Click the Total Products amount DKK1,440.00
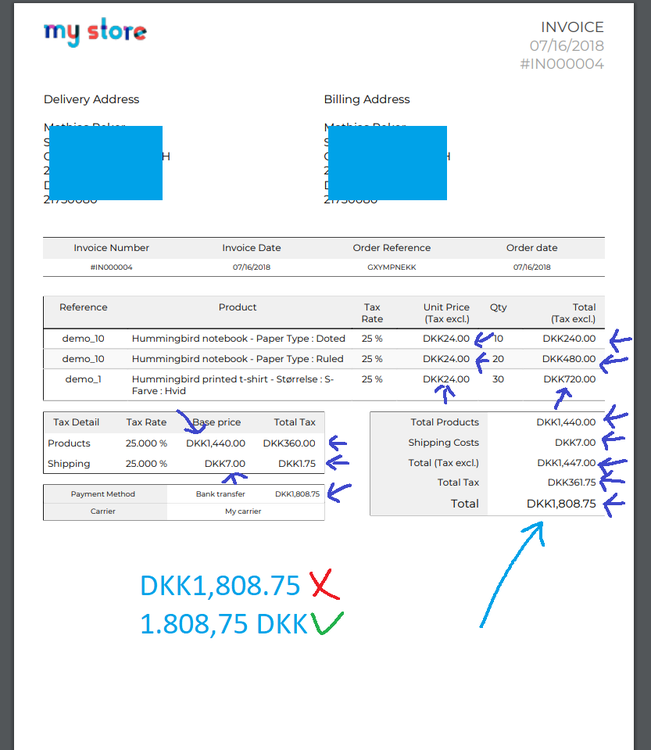 coord(566,422)
